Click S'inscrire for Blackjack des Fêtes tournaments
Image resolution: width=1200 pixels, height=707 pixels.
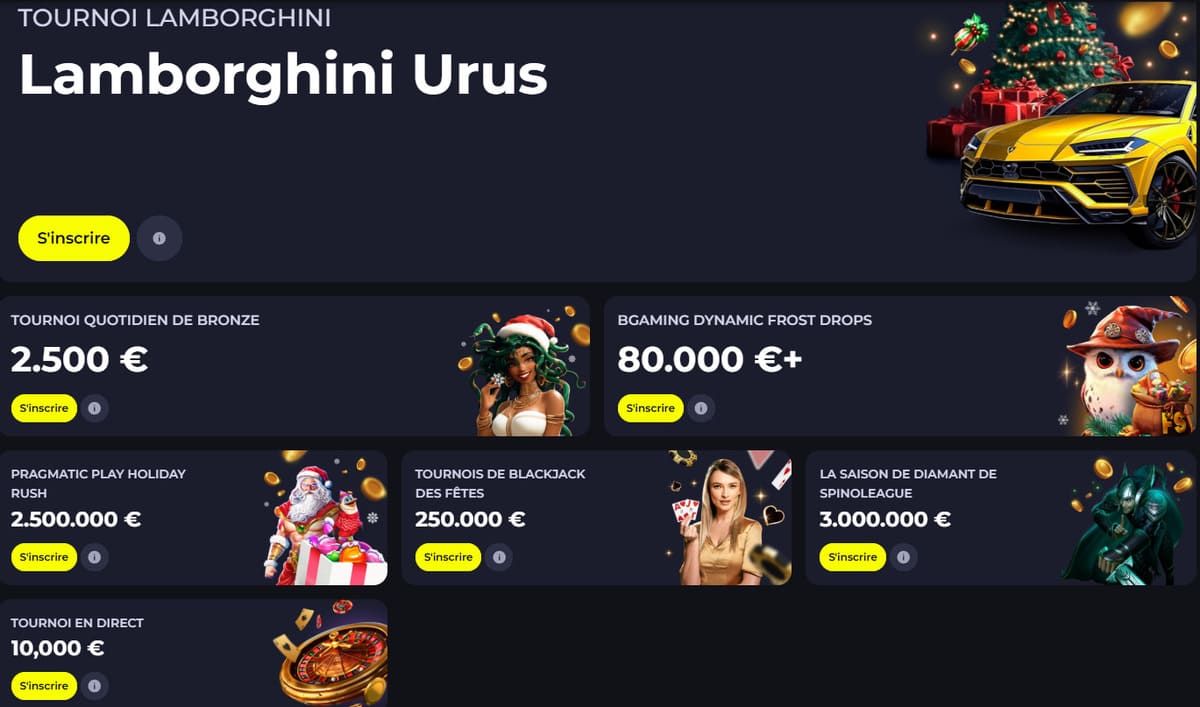point(448,557)
